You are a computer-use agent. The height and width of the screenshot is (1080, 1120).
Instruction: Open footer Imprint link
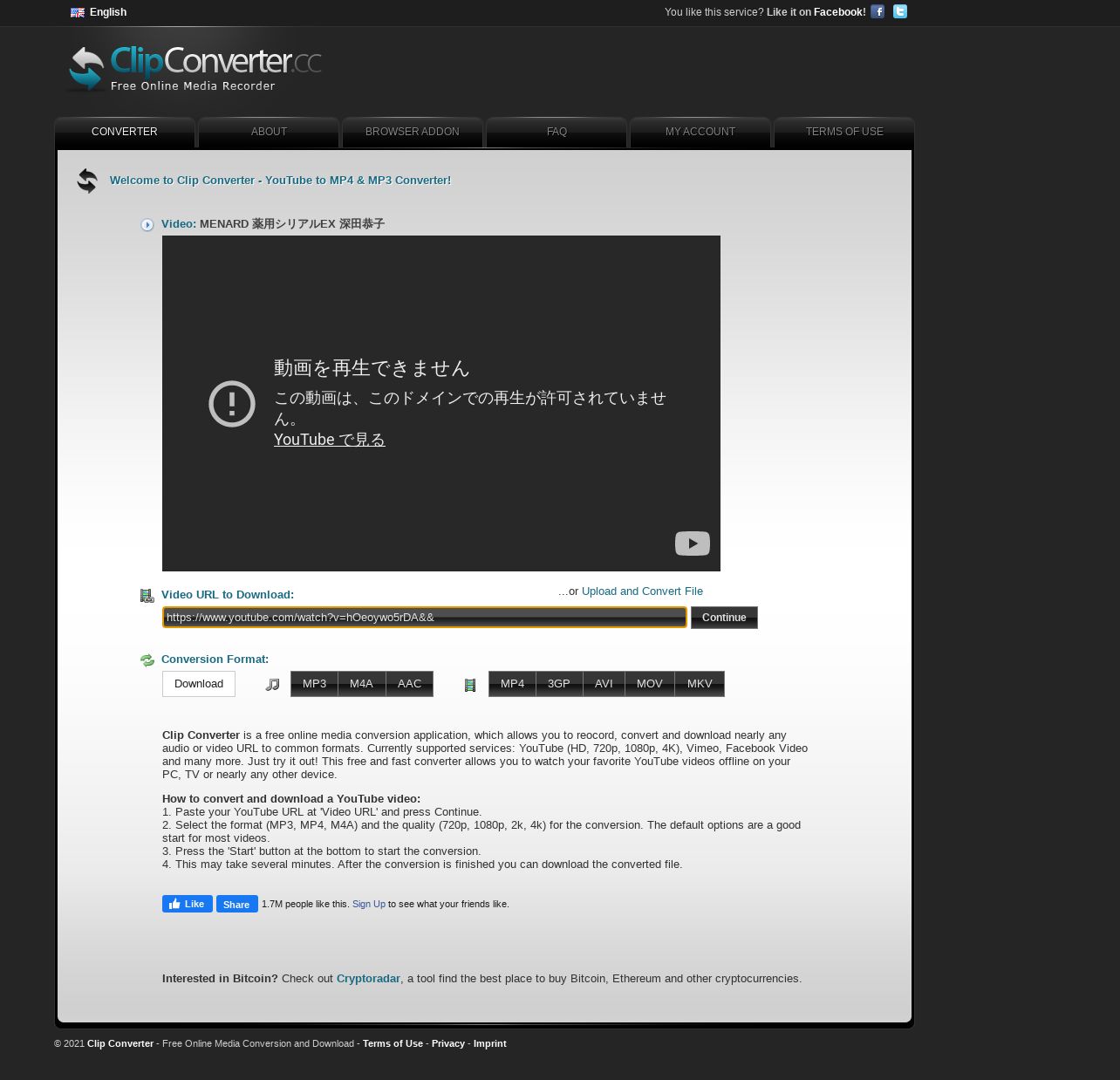coord(489,1043)
